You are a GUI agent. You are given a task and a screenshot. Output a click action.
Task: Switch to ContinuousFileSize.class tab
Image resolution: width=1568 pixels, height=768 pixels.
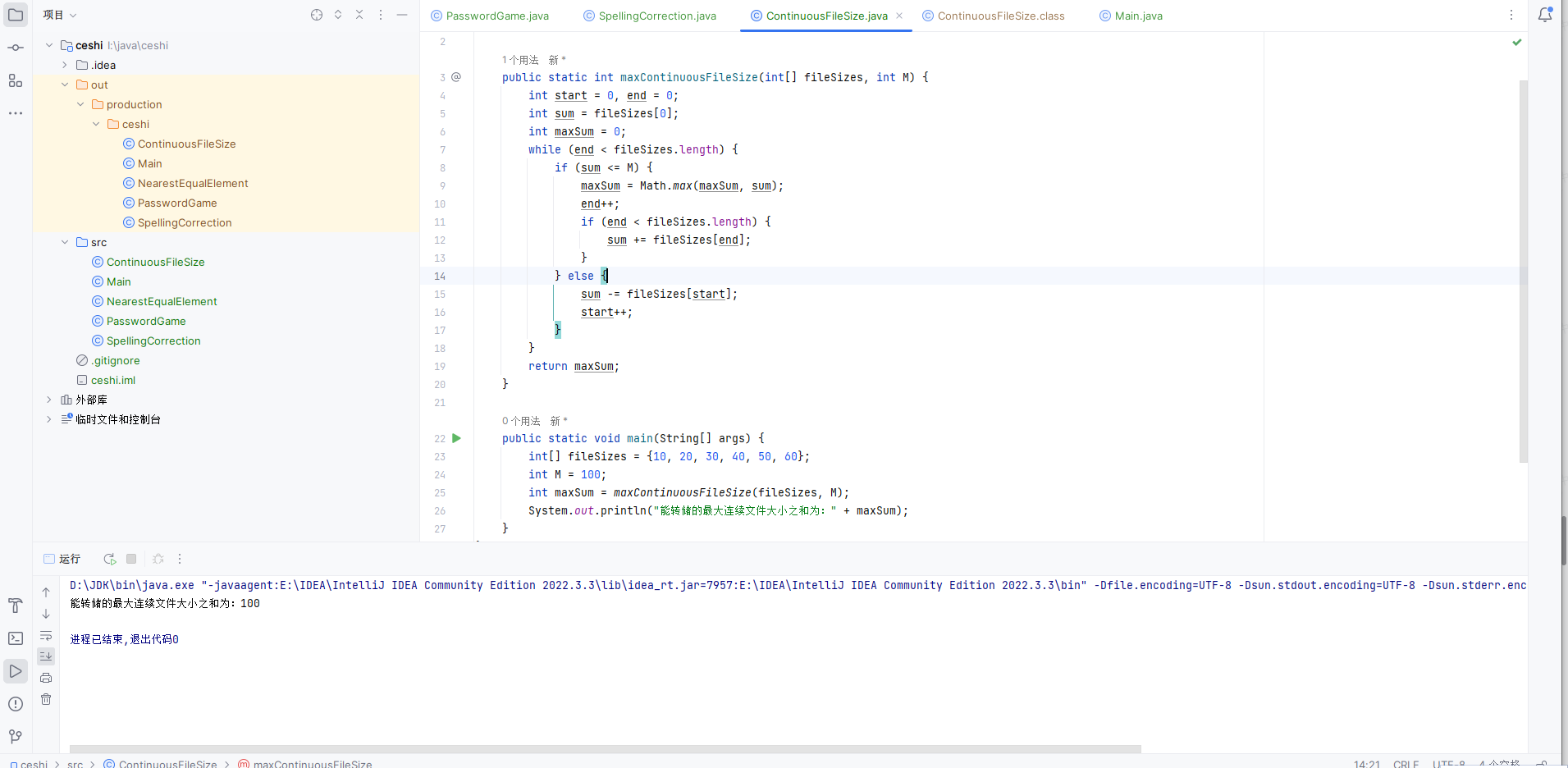tap(994, 16)
